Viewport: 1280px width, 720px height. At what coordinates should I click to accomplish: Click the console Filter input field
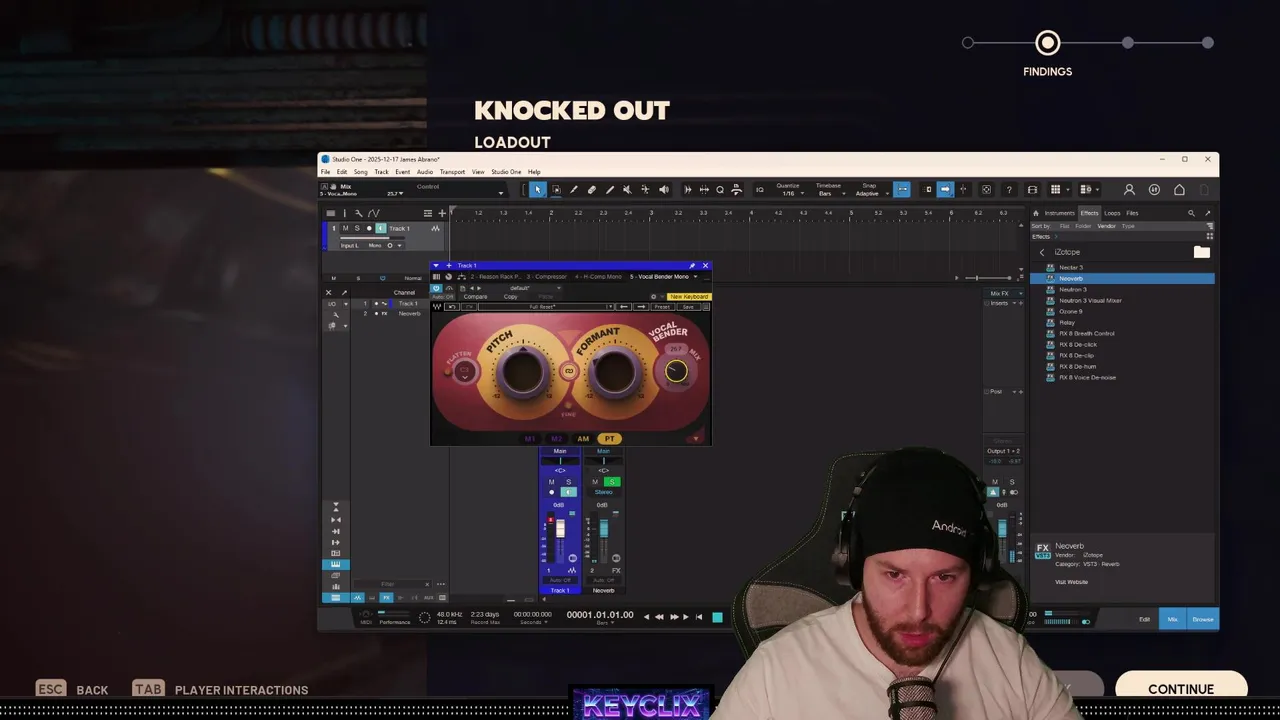(x=387, y=584)
